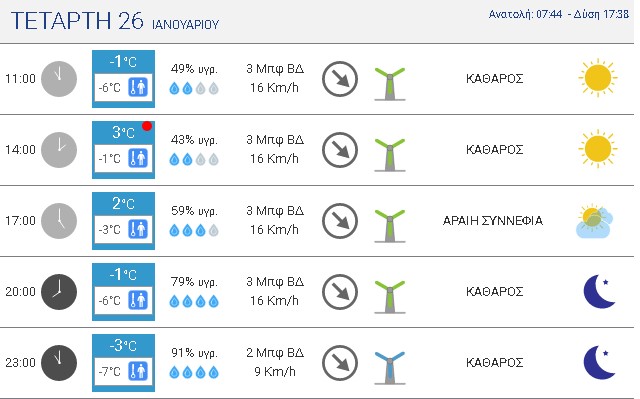Select the -1°C temperature tile at 11:00
The image size is (640, 399).
click(123, 79)
